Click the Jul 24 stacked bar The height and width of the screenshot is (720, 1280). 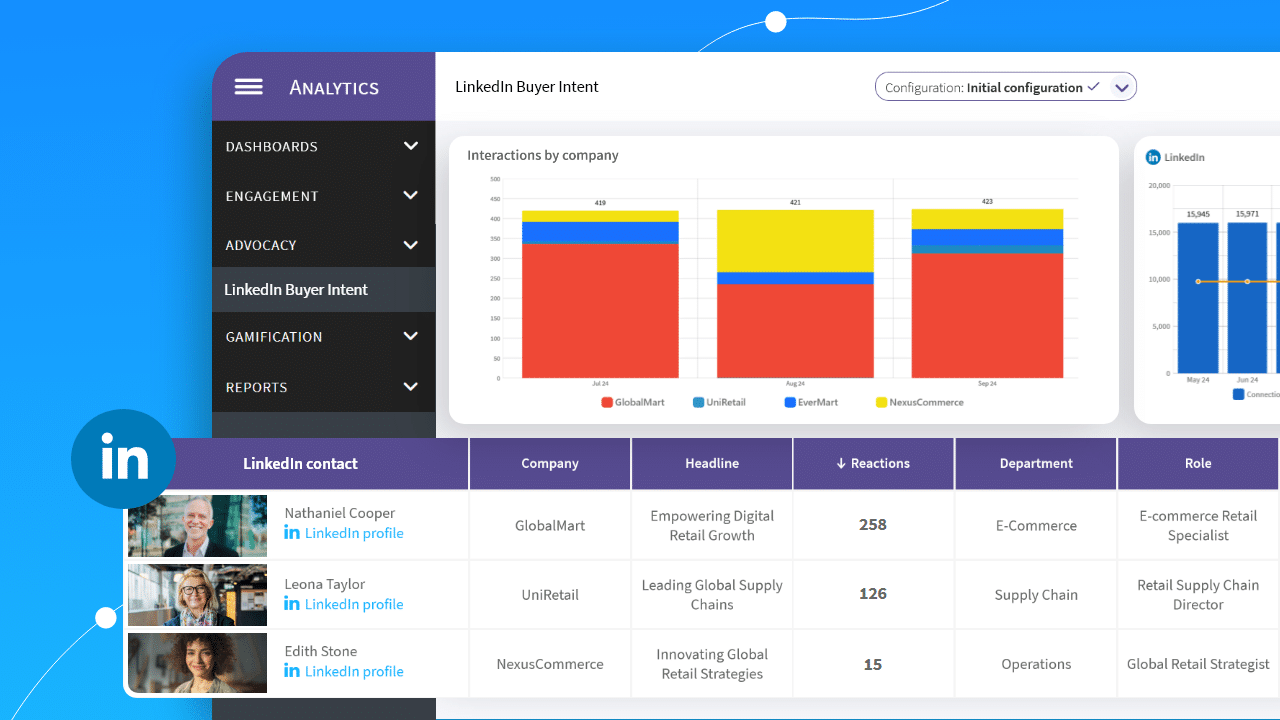pos(600,294)
